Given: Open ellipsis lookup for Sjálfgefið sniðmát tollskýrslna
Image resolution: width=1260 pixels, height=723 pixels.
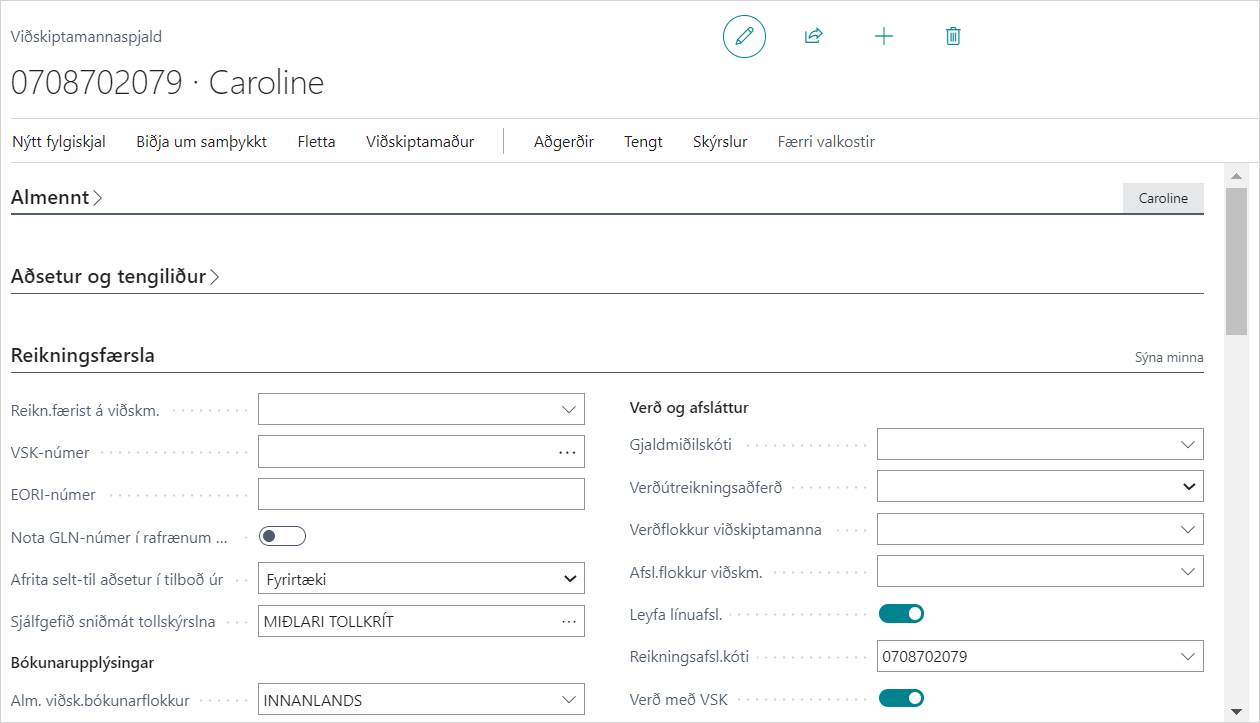Looking at the screenshot, I should [568, 621].
